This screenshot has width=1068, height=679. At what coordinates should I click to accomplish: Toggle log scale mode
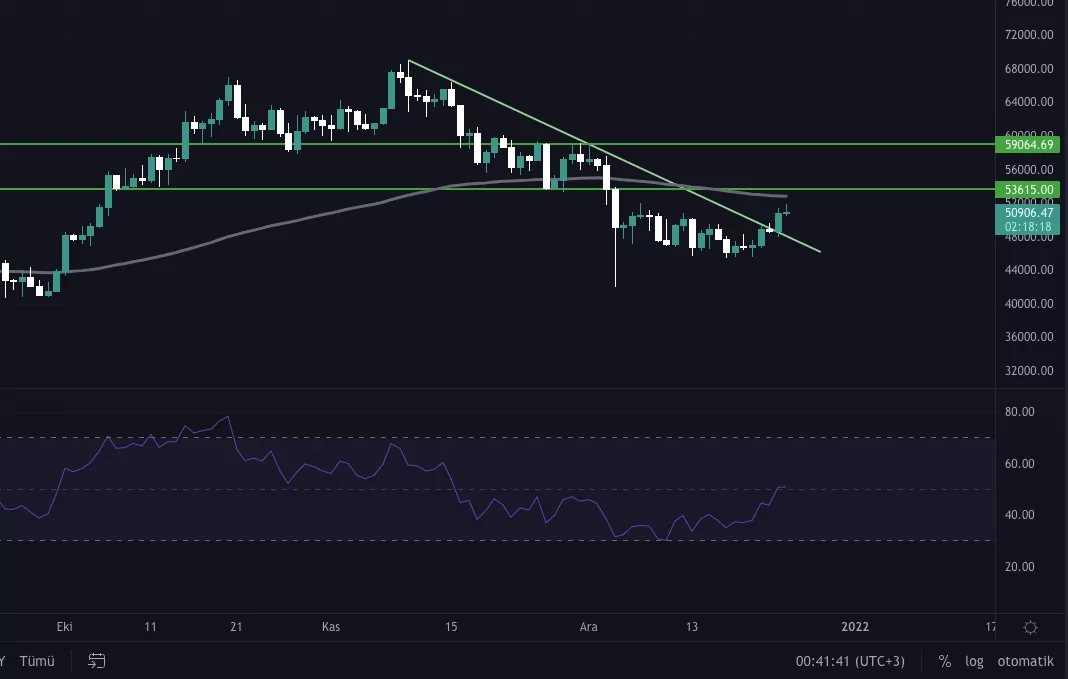[974, 661]
